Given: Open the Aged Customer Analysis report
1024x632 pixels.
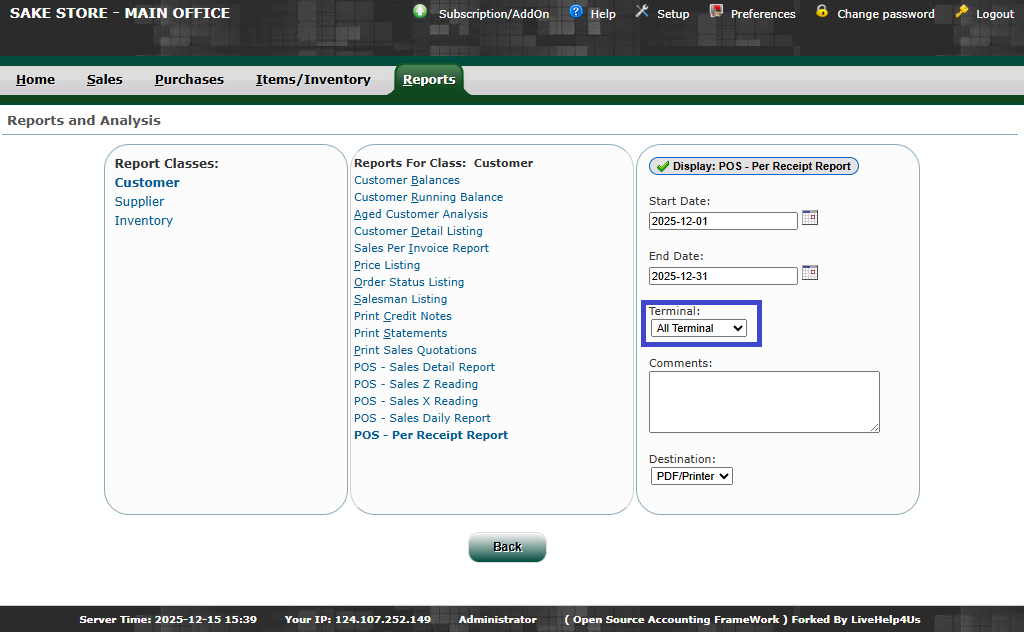Looking at the screenshot, I should click(x=421, y=214).
